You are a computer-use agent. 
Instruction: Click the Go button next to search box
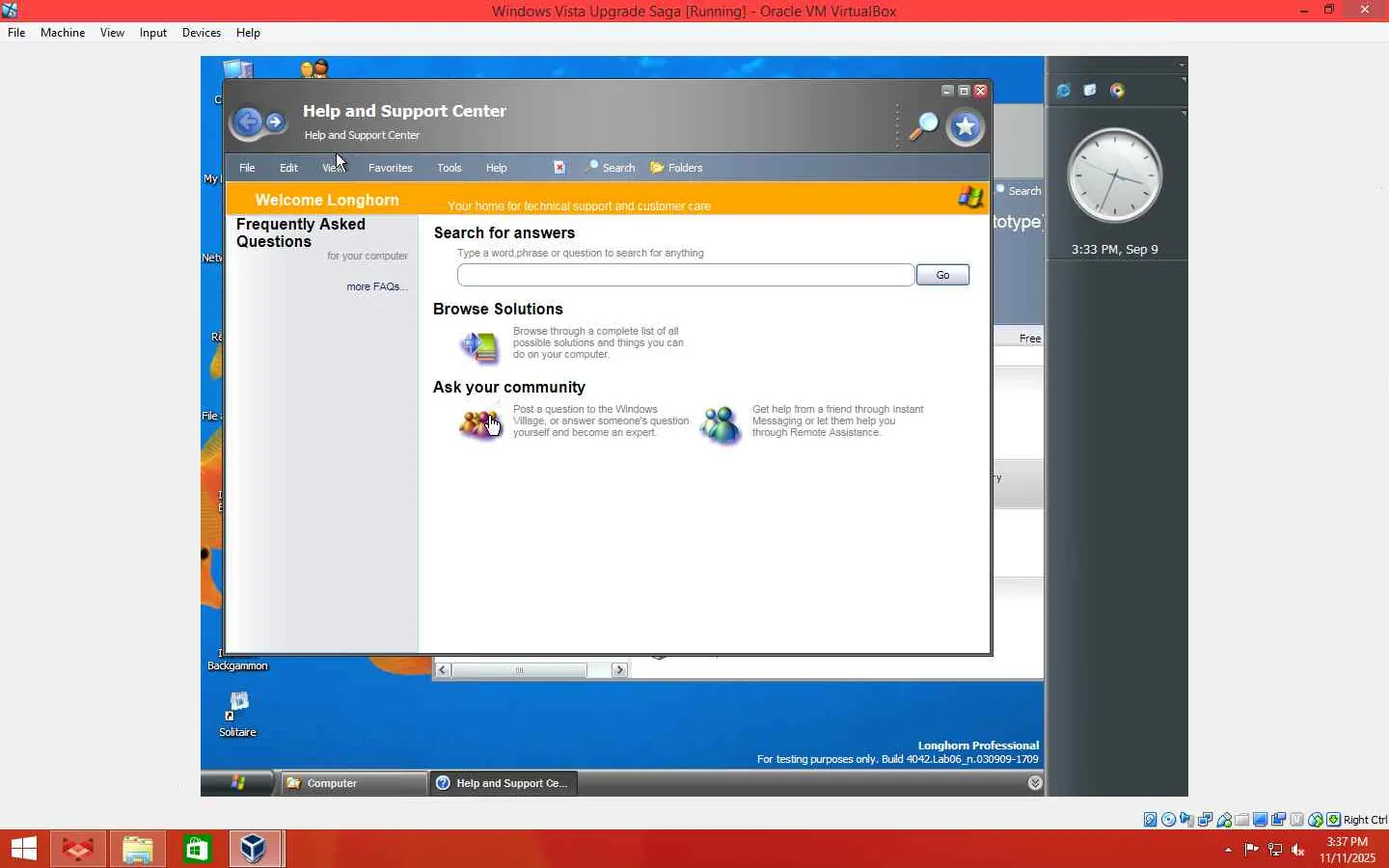pos(942,275)
